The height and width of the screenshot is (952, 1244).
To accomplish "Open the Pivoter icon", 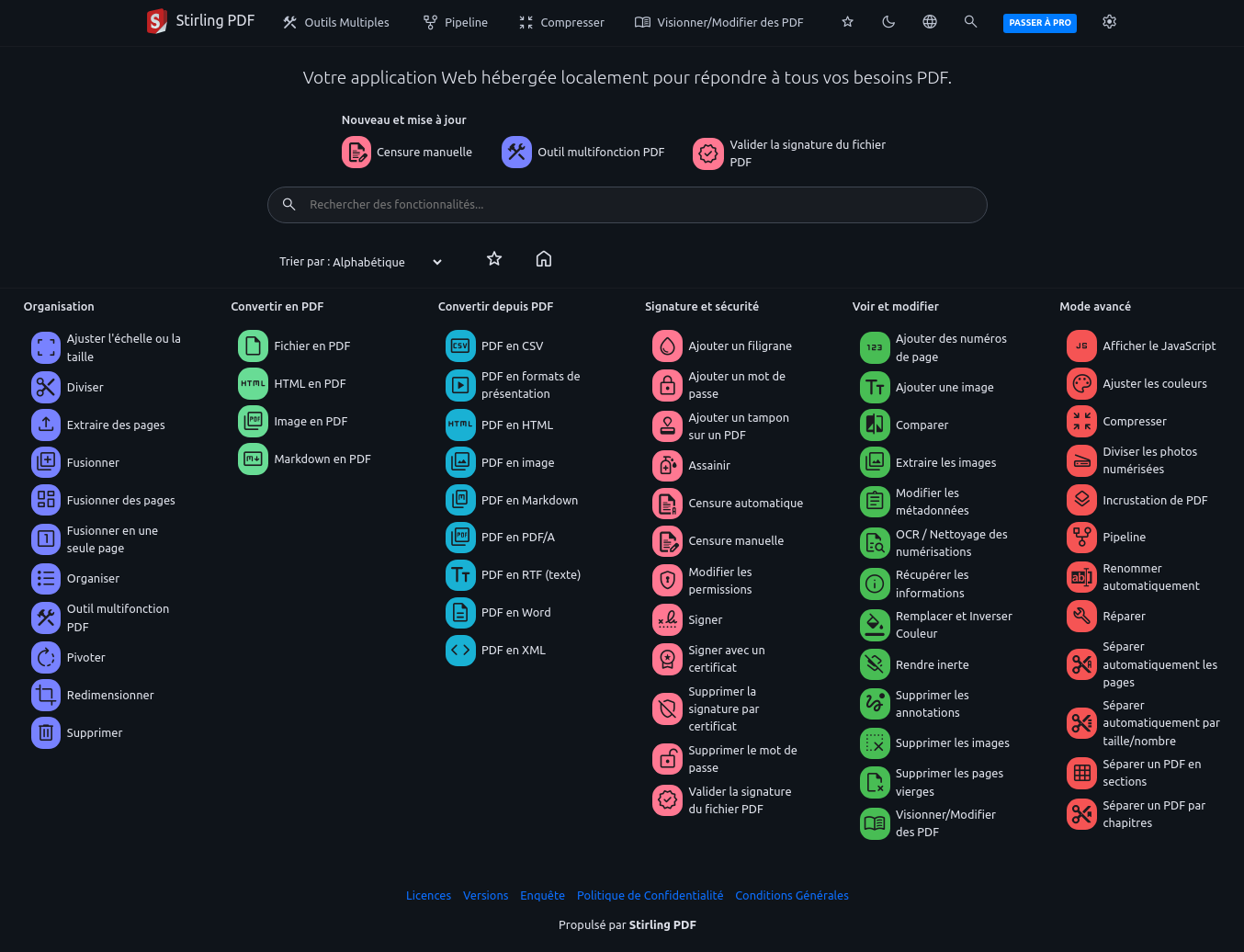I will [46, 657].
